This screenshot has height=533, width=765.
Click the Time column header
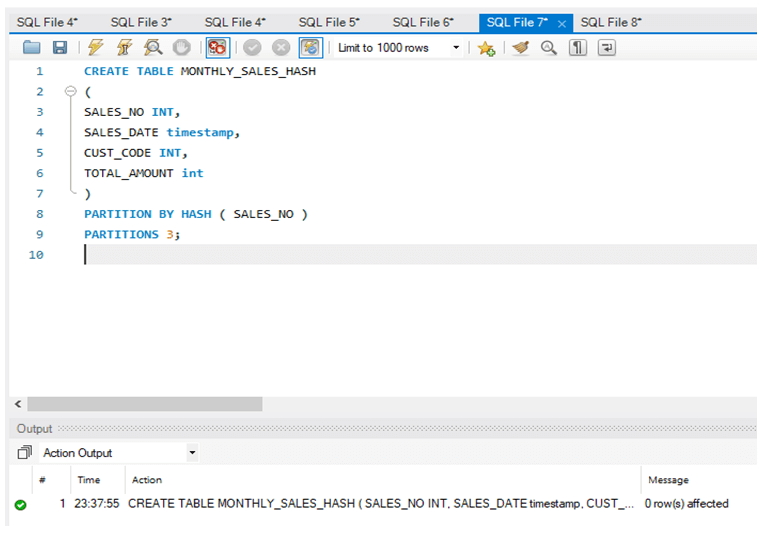(89, 480)
